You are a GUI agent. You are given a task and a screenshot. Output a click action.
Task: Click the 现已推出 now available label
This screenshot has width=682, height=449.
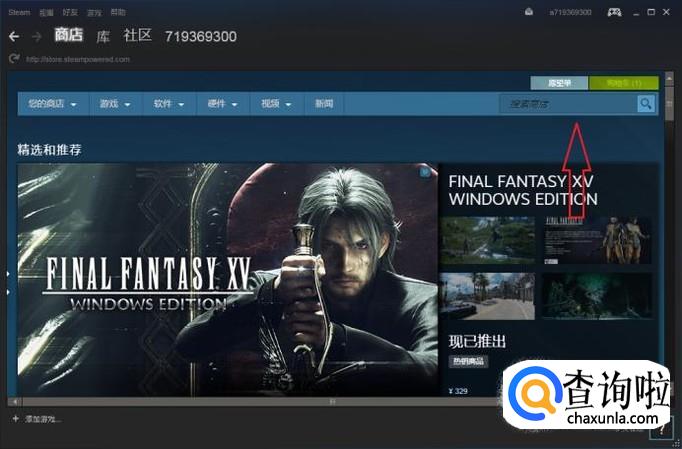[477, 341]
